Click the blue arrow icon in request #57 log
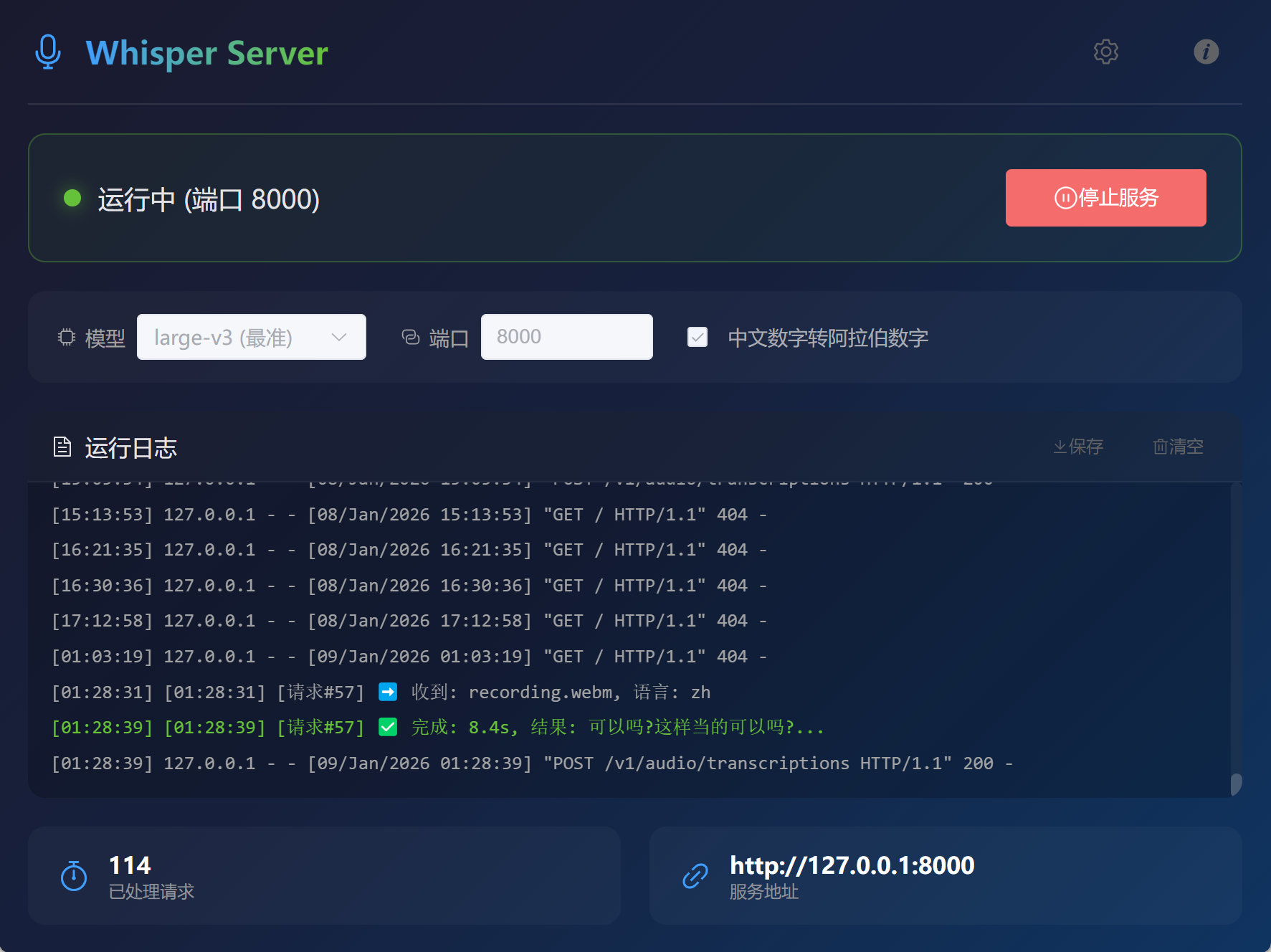The image size is (1271, 952). pos(388,692)
